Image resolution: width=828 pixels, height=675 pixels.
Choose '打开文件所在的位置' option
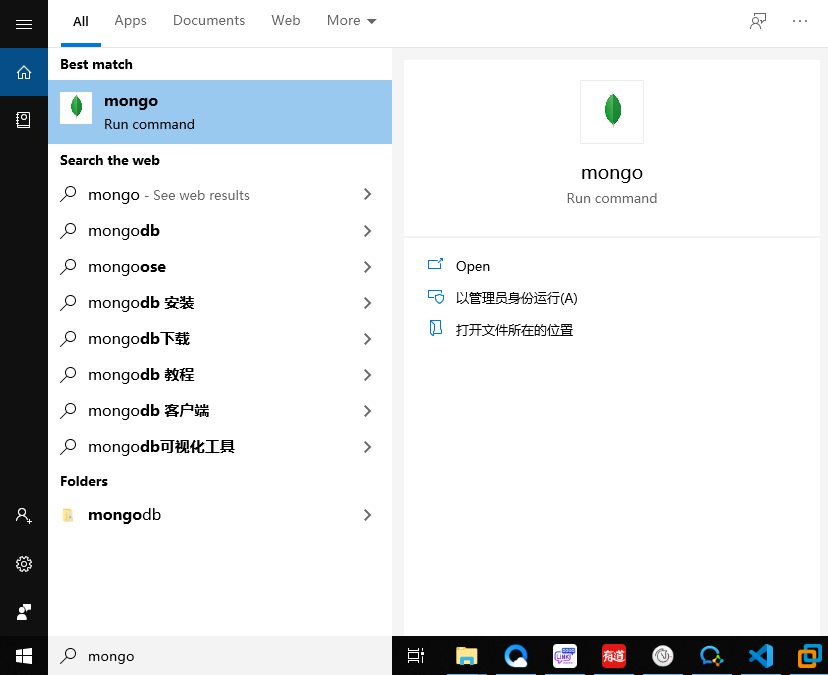500,330
